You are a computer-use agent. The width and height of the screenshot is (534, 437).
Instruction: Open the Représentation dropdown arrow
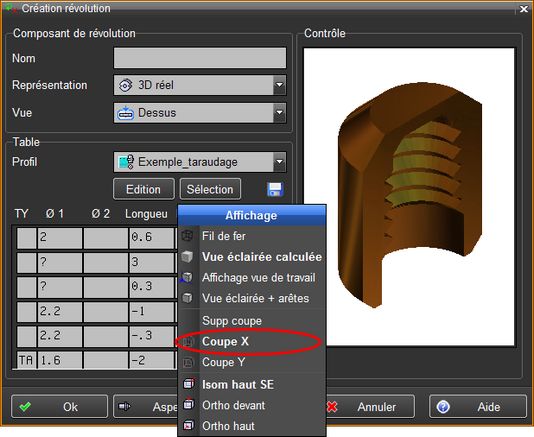279,85
